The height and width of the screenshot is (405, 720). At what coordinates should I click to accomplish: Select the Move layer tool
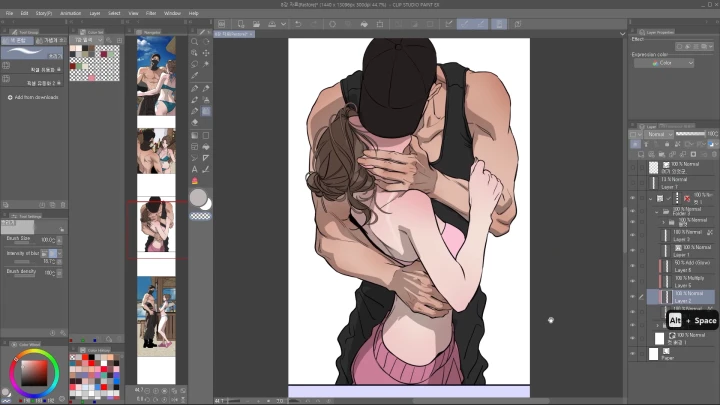click(x=206, y=53)
